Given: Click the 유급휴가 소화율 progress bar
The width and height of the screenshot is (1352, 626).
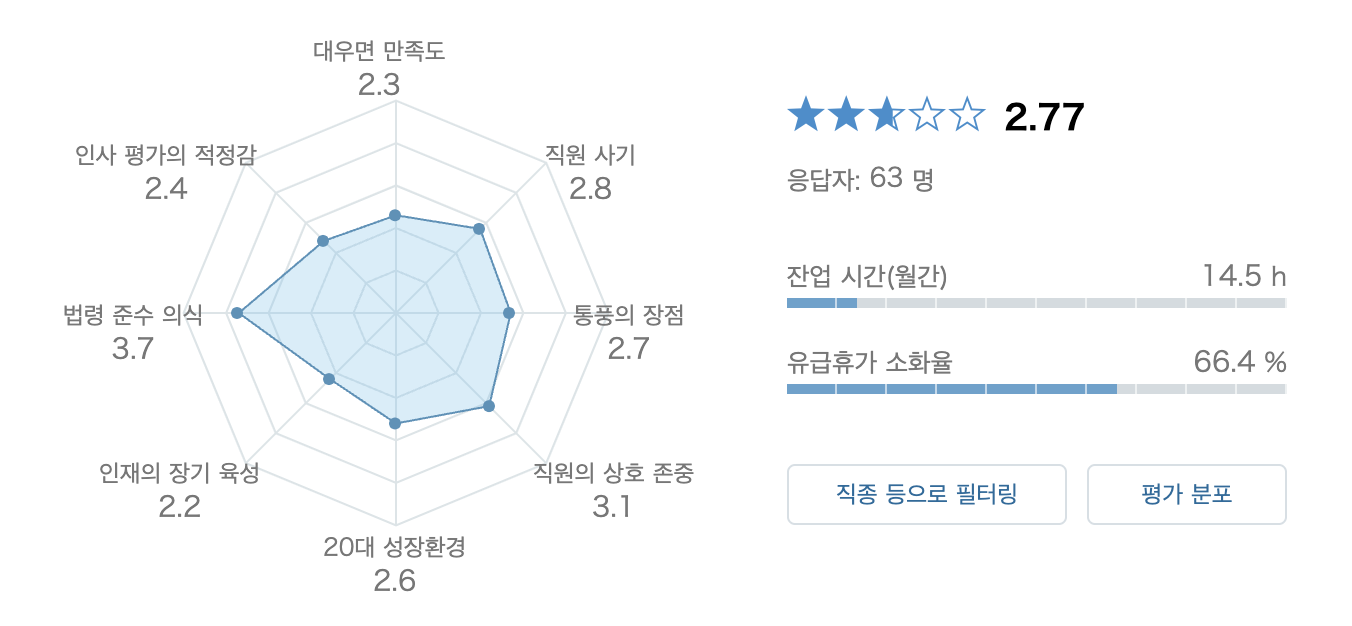Looking at the screenshot, I should pyautogui.click(x=1036, y=388).
